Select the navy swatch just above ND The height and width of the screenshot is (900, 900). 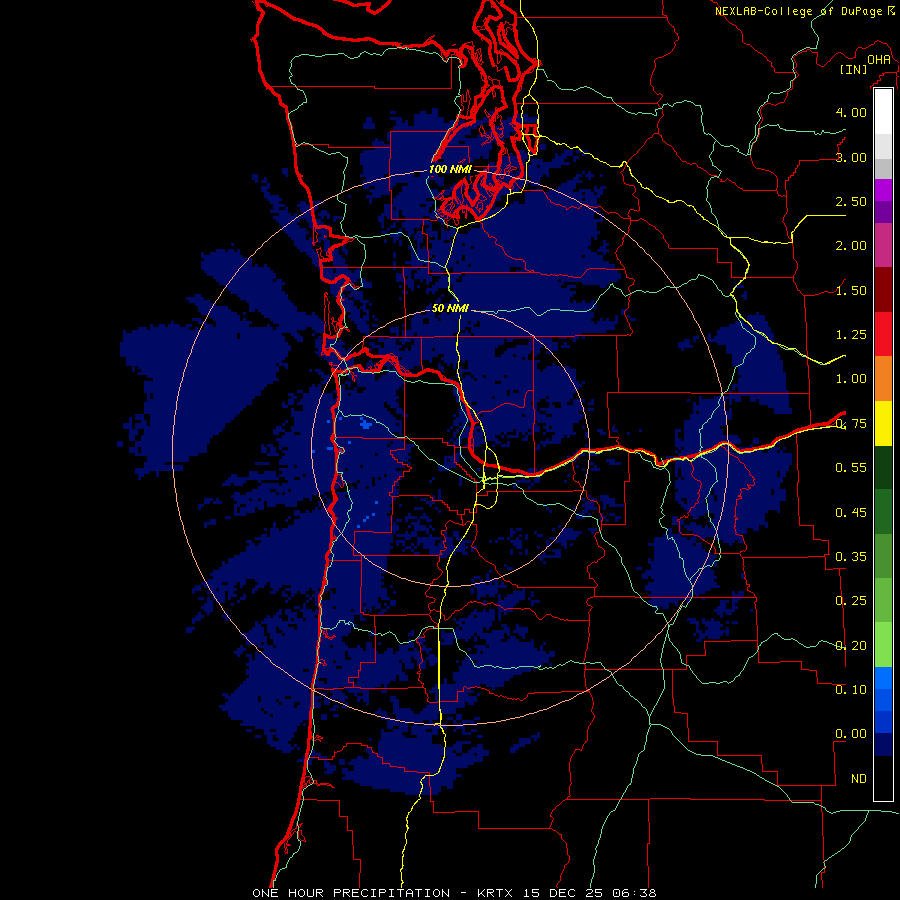click(x=883, y=744)
